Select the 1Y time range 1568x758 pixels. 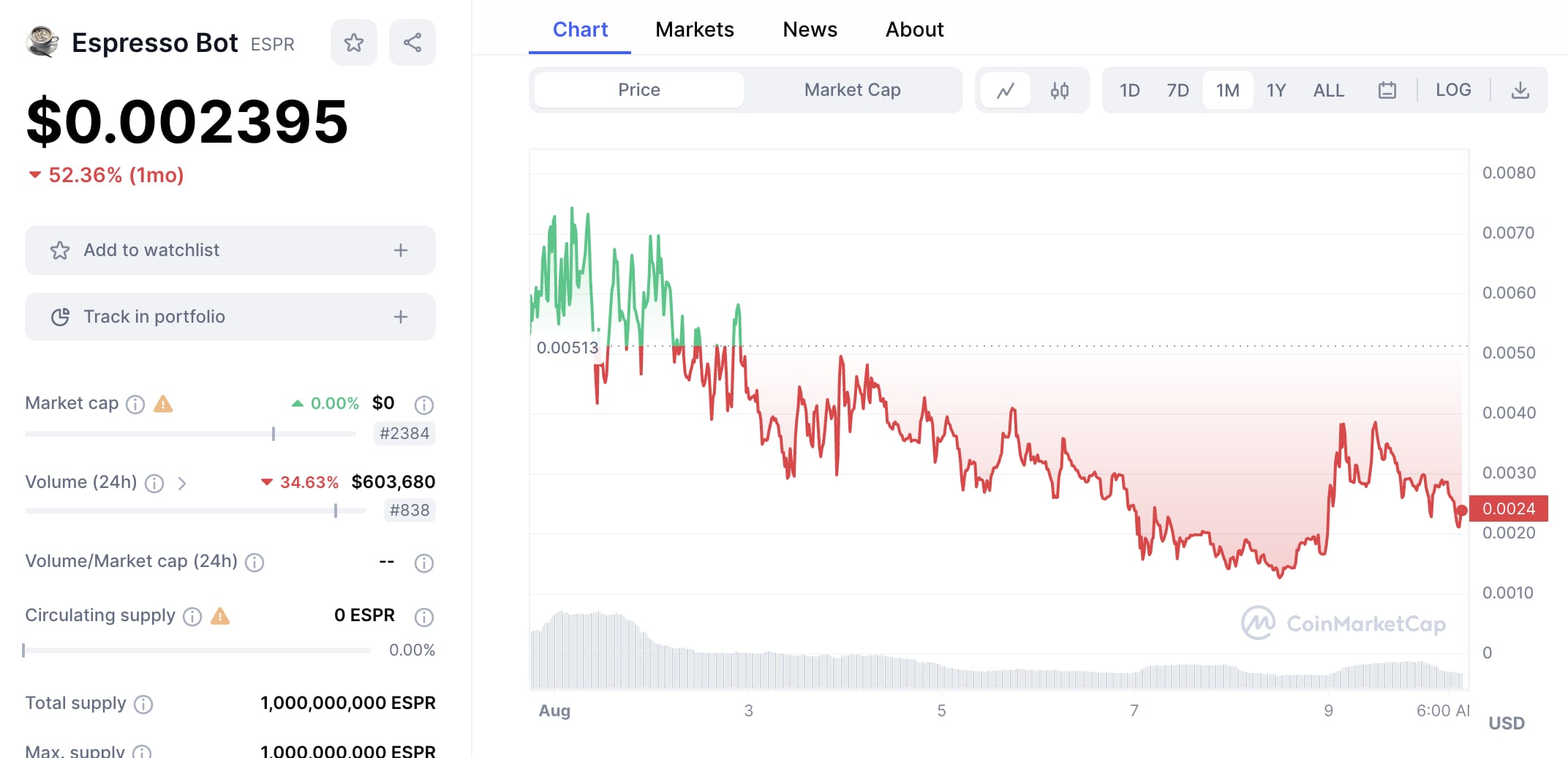click(1275, 90)
